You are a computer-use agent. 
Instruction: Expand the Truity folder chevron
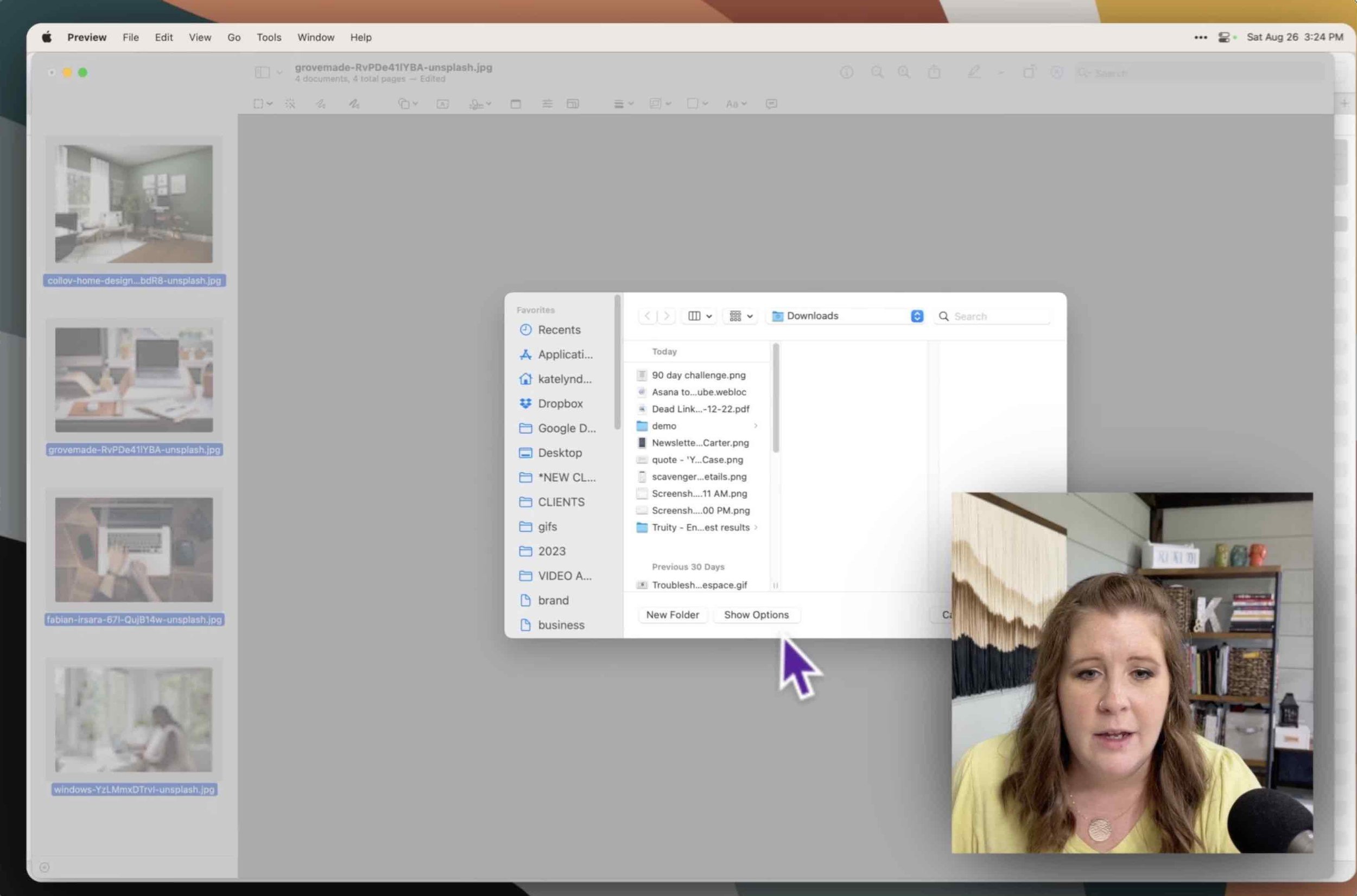coord(756,528)
